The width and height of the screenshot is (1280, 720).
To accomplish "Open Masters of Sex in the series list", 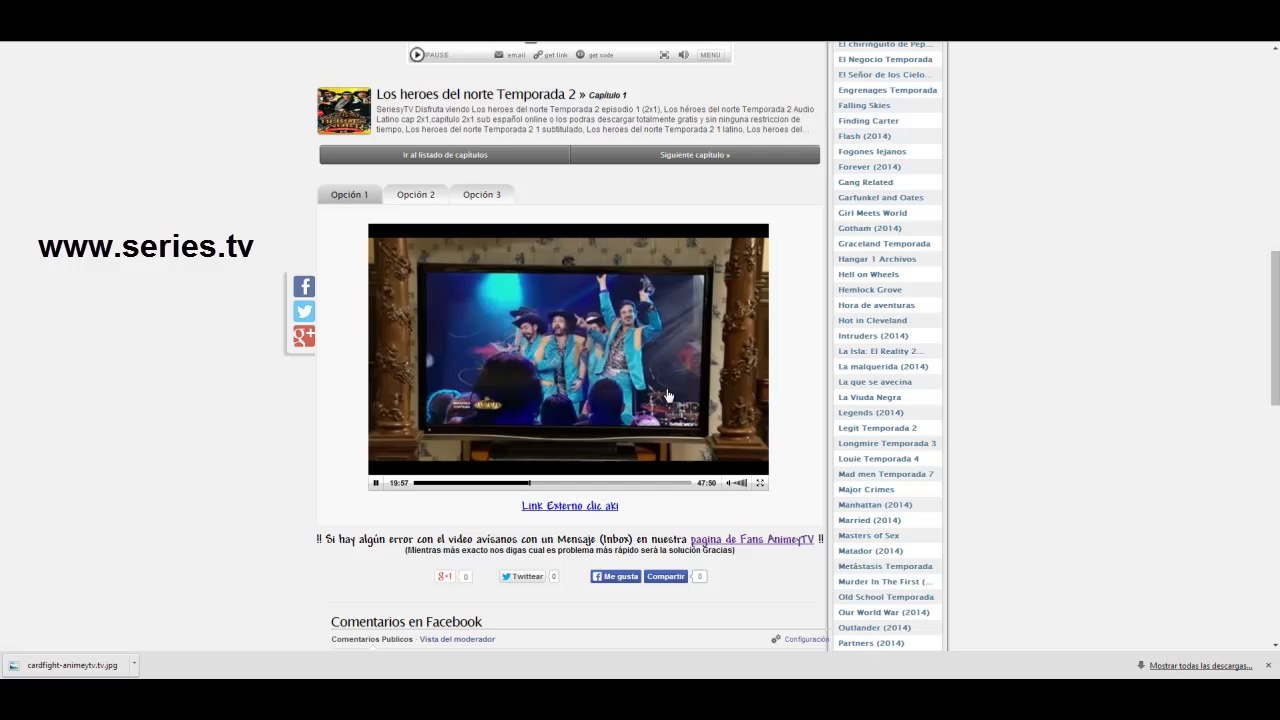I will tap(868, 536).
